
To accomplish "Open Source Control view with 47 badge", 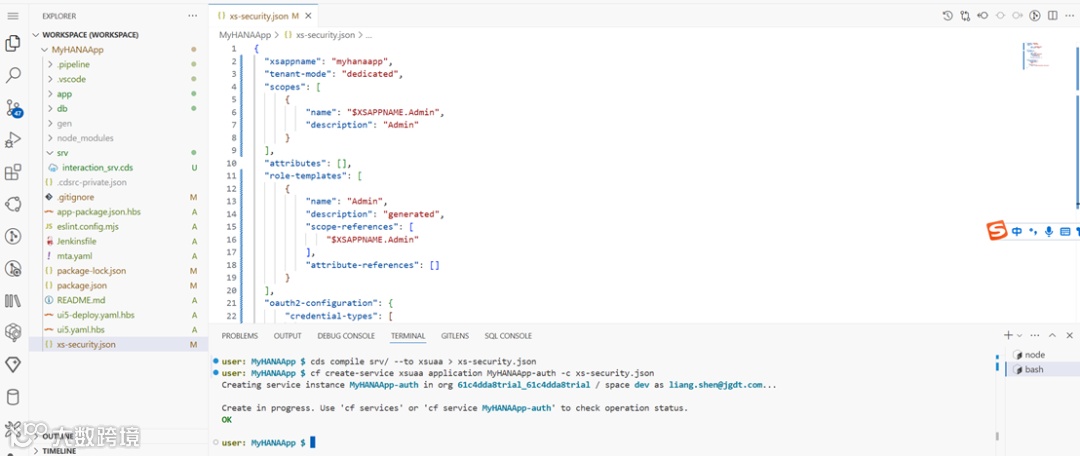I will [x=13, y=109].
